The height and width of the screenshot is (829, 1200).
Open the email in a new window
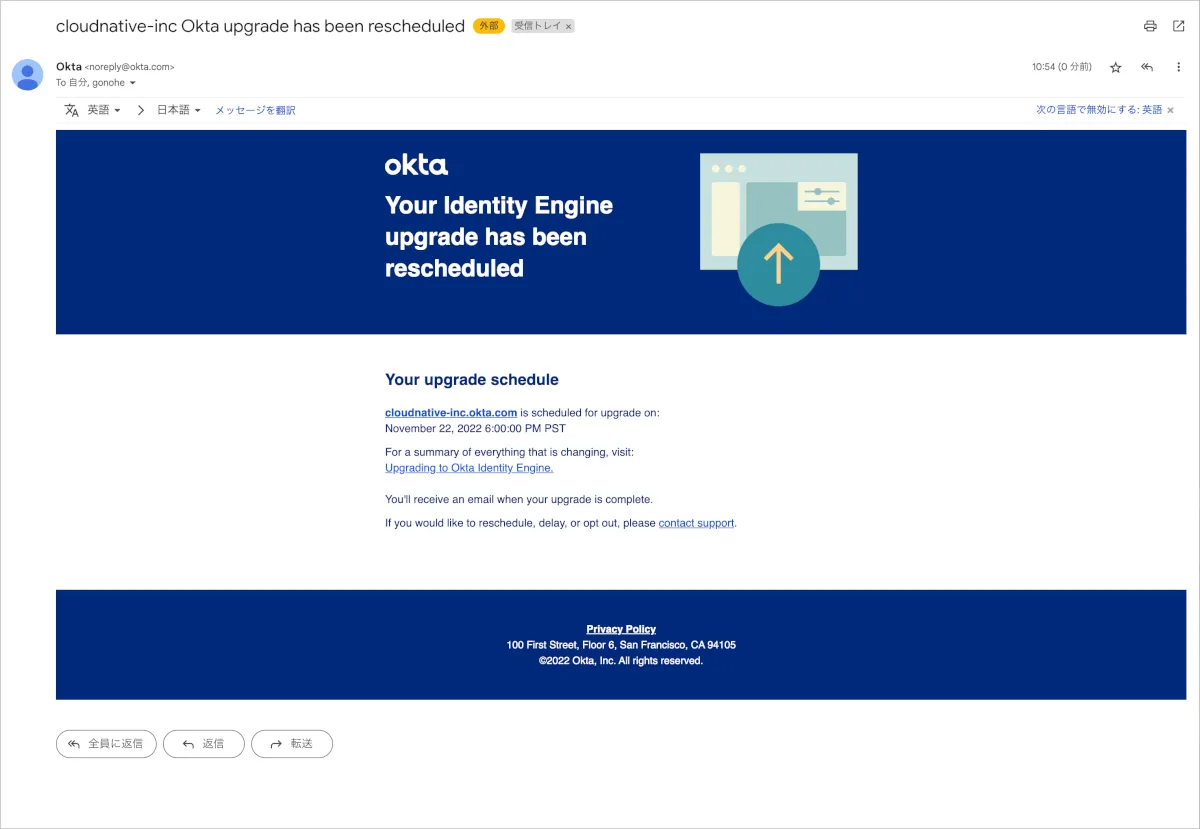pos(1178,26)
